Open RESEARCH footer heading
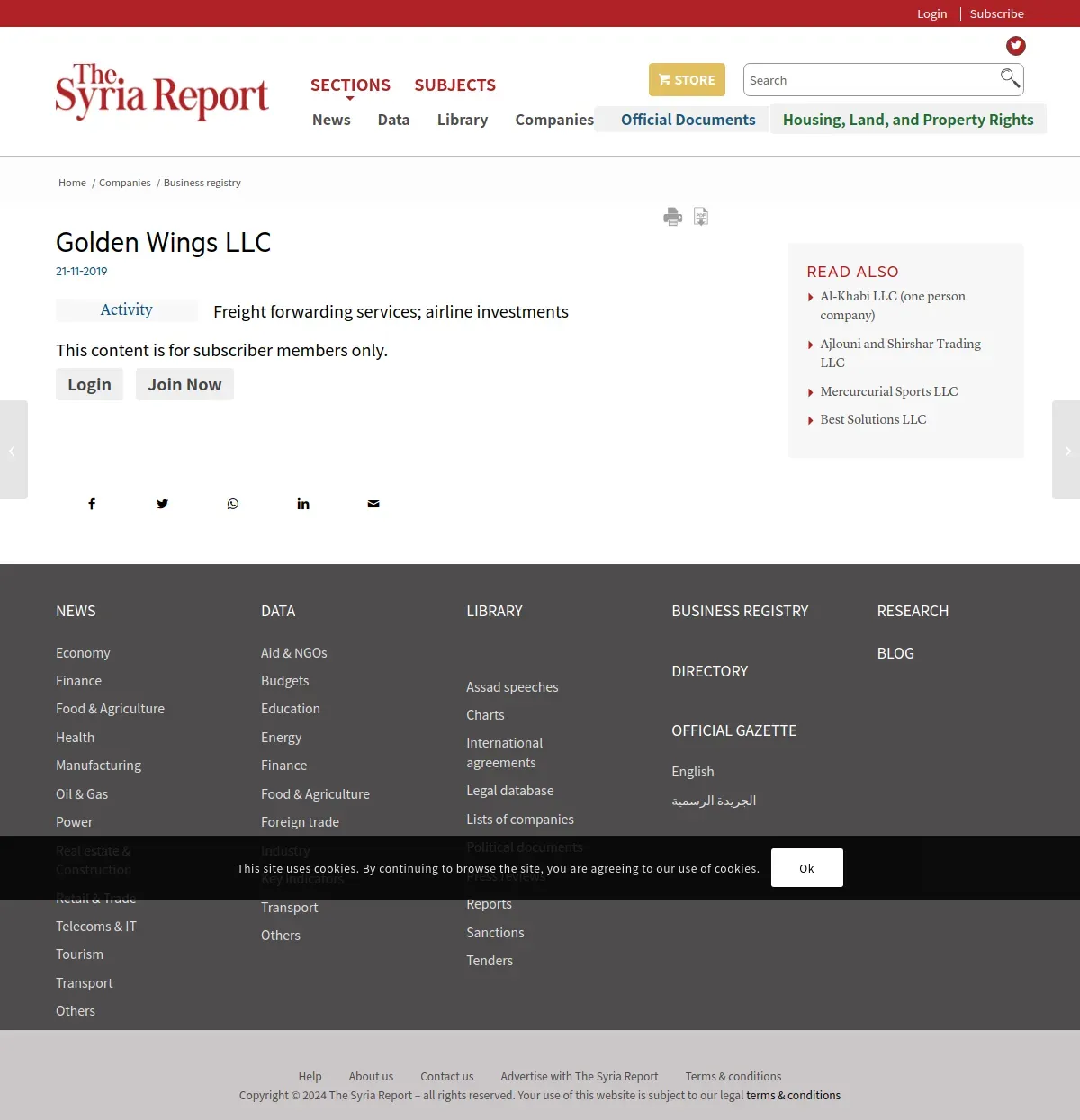1080x1120 pixels. pyautogui.click(x=913, y=611)
